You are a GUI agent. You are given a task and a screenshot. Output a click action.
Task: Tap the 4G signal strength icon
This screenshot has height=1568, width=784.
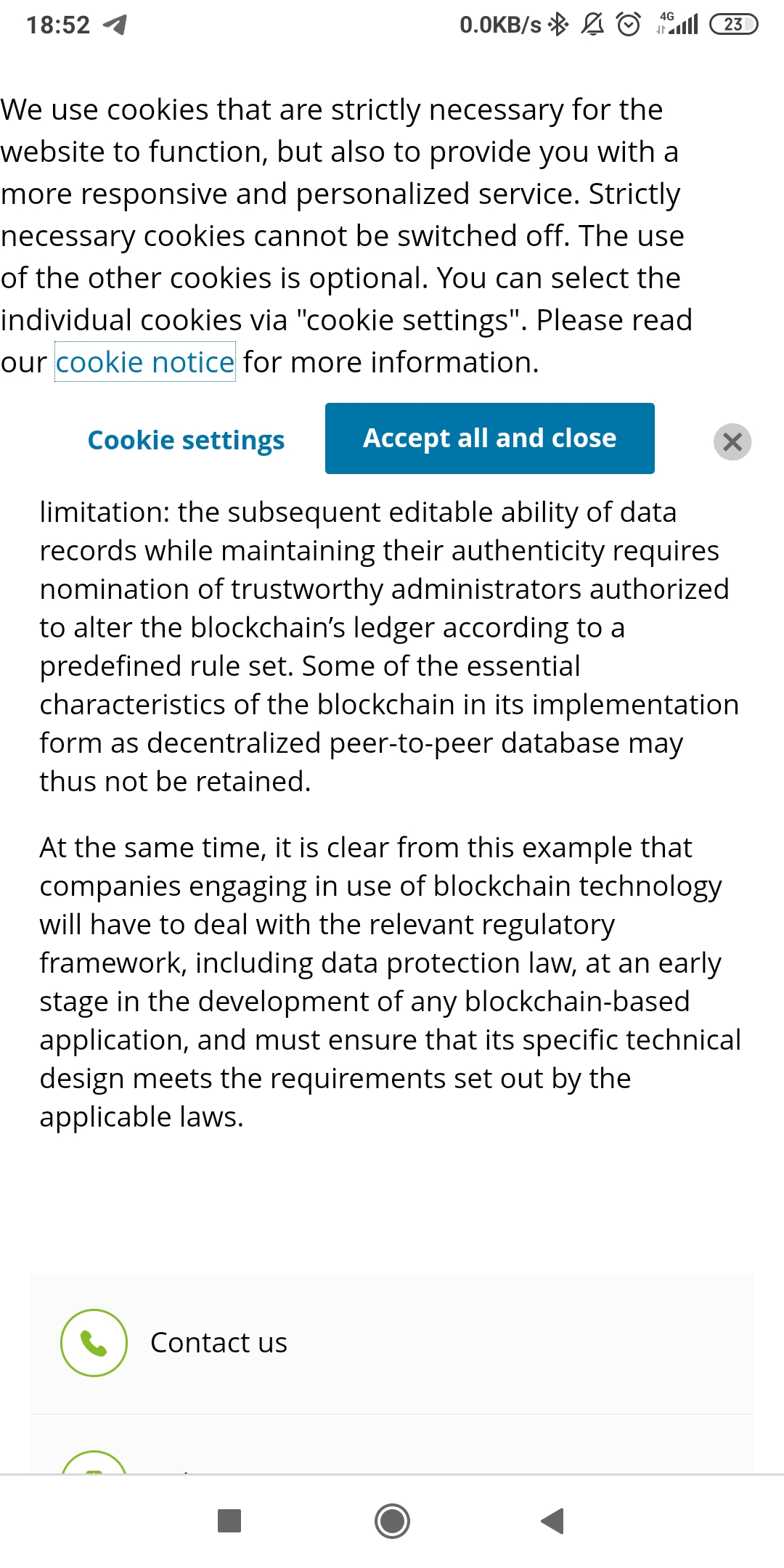678,25
